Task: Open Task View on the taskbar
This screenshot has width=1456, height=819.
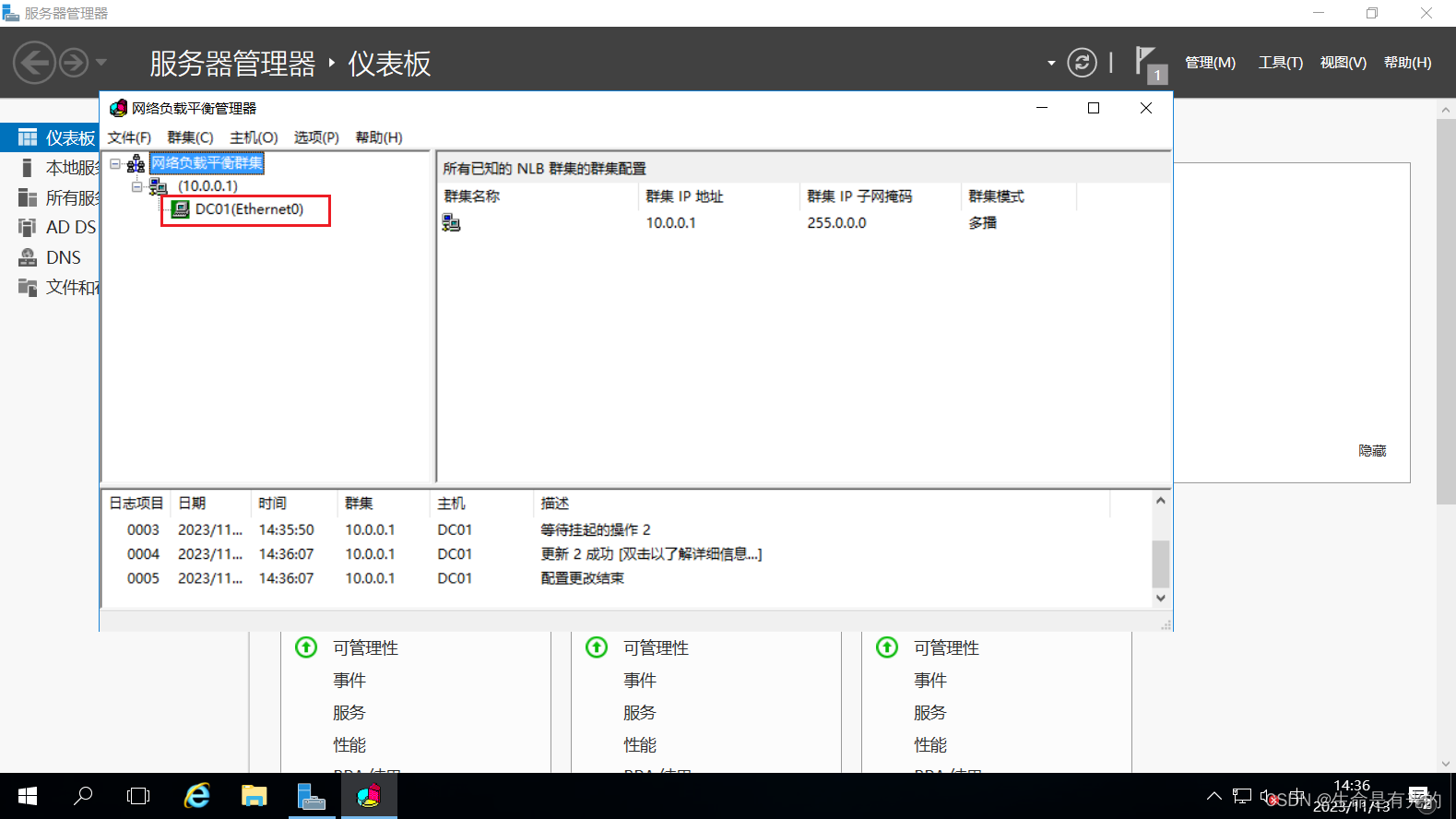Action: (x=138, y=796)
